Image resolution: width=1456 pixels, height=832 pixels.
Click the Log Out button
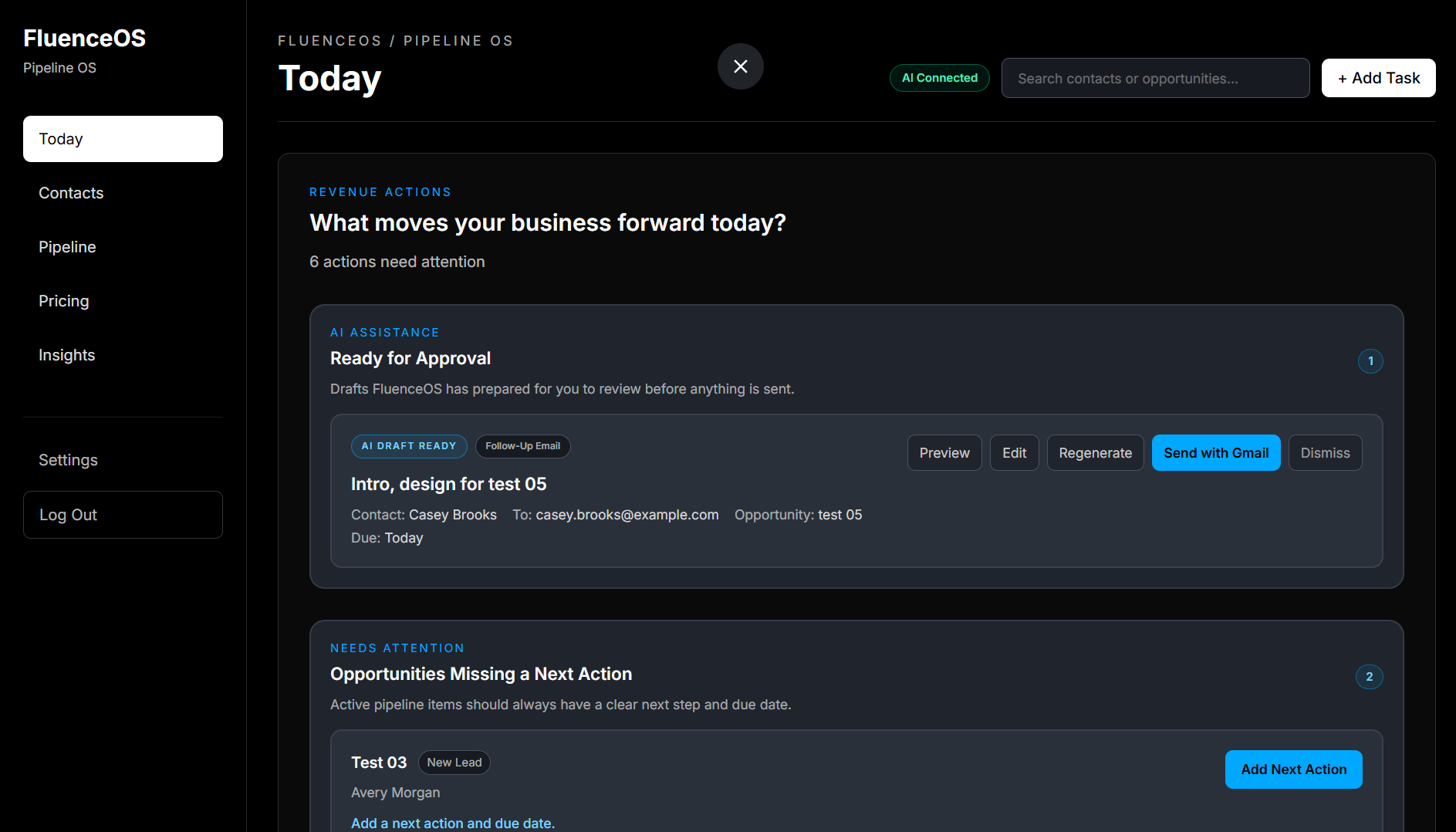[123, 515]
